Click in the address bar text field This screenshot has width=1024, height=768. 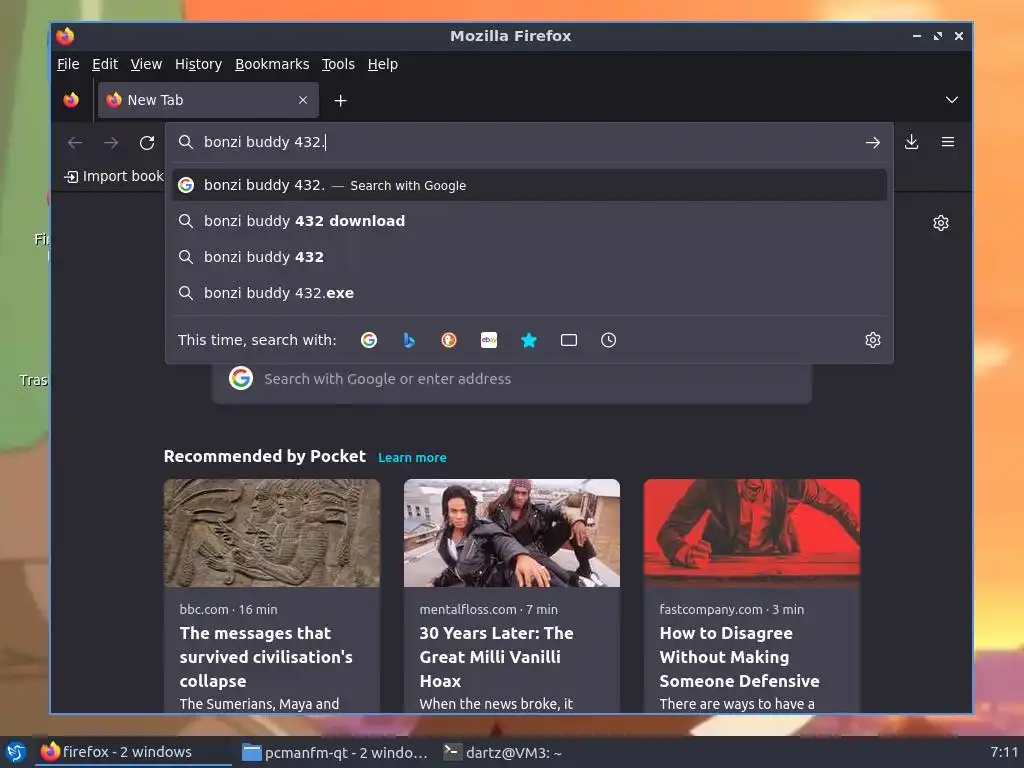529,142
